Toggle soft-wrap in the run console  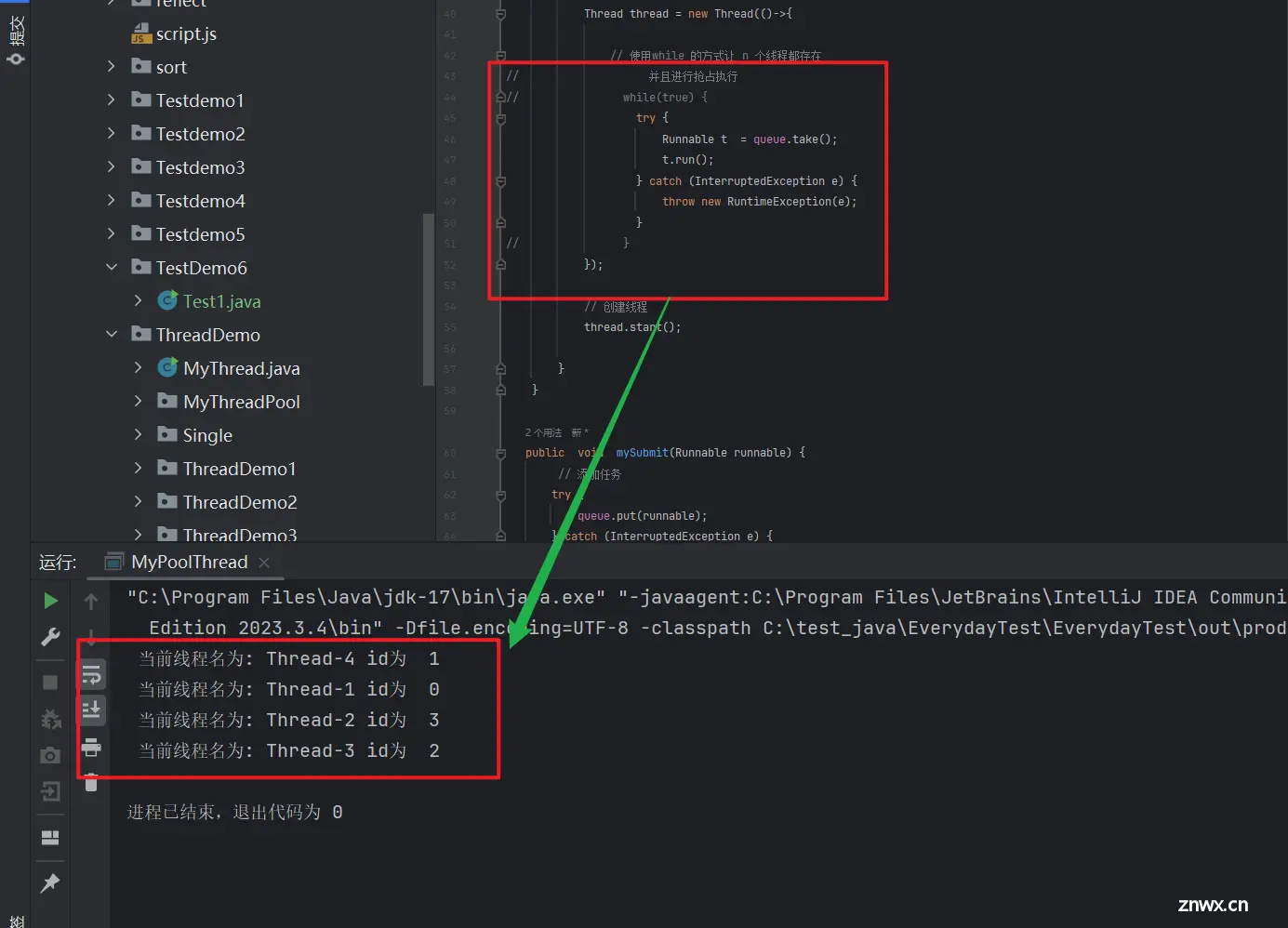91,674
